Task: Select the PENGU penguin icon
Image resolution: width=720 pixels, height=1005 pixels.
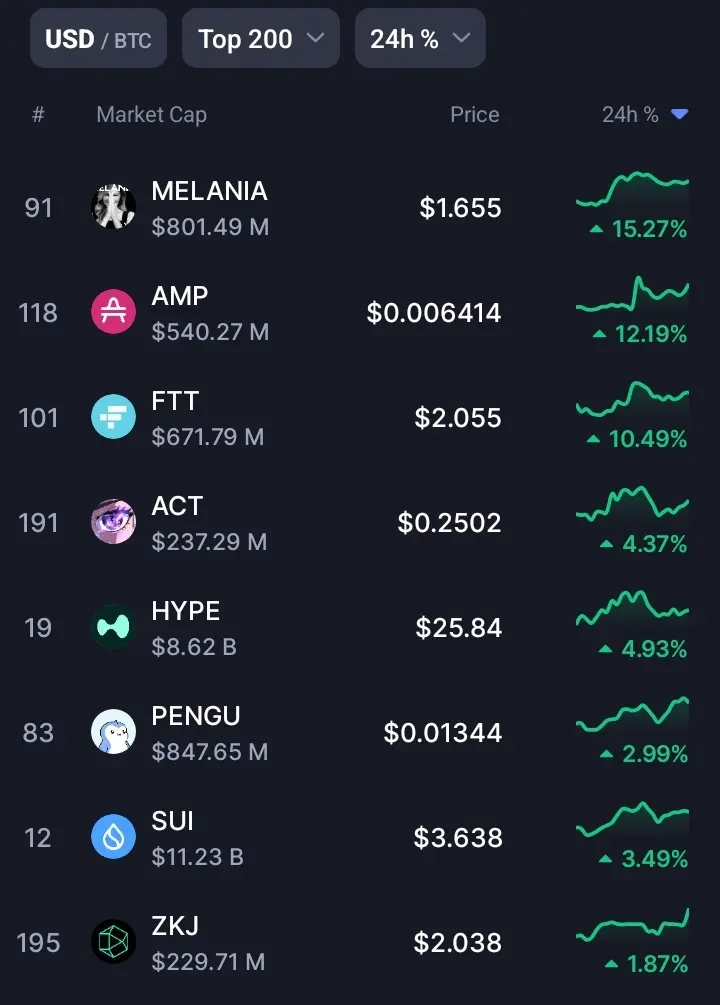Action: pos(113,731)
